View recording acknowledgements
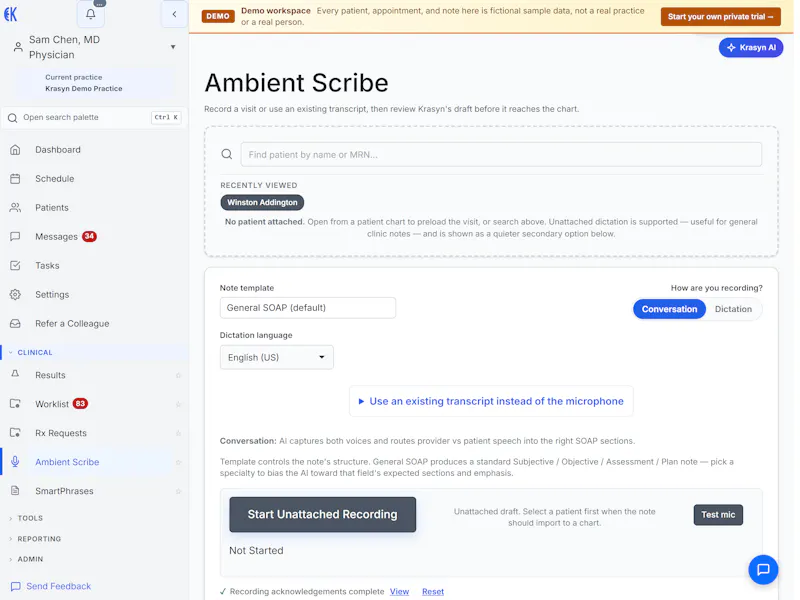The image size is (800, 600). 399,592
